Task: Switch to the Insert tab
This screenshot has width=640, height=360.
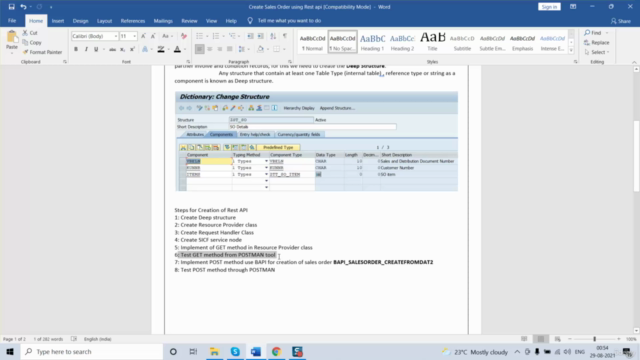Action: tap(58, 21)
